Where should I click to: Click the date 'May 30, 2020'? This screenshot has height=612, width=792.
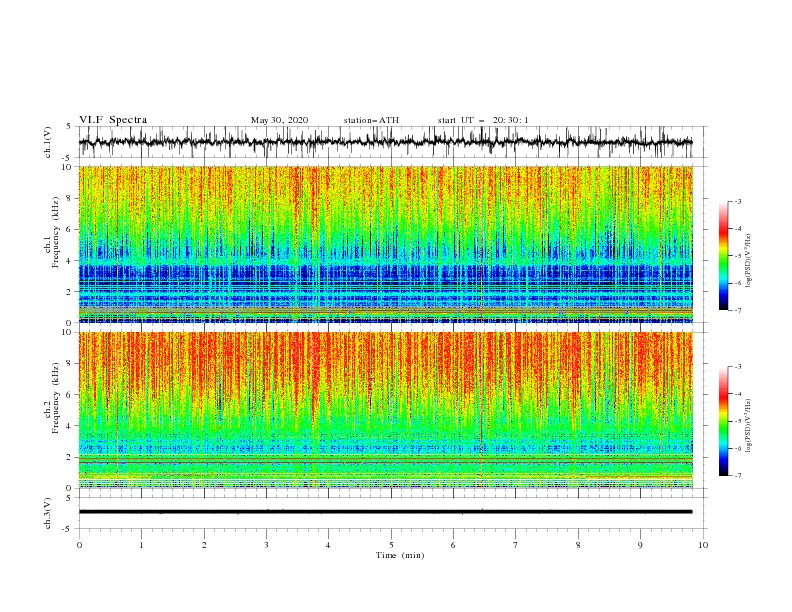[x=279, y=120]
